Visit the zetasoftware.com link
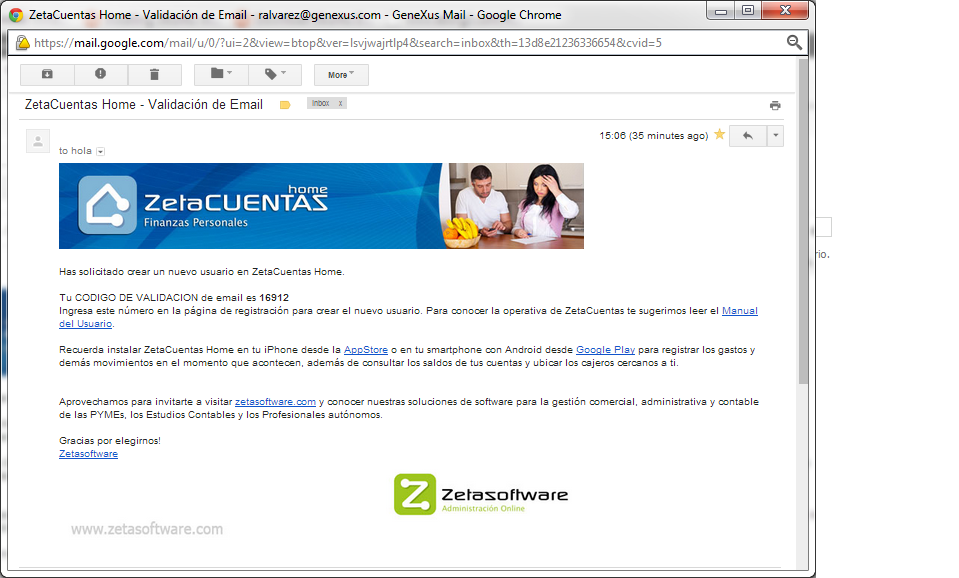 point(275,402)
